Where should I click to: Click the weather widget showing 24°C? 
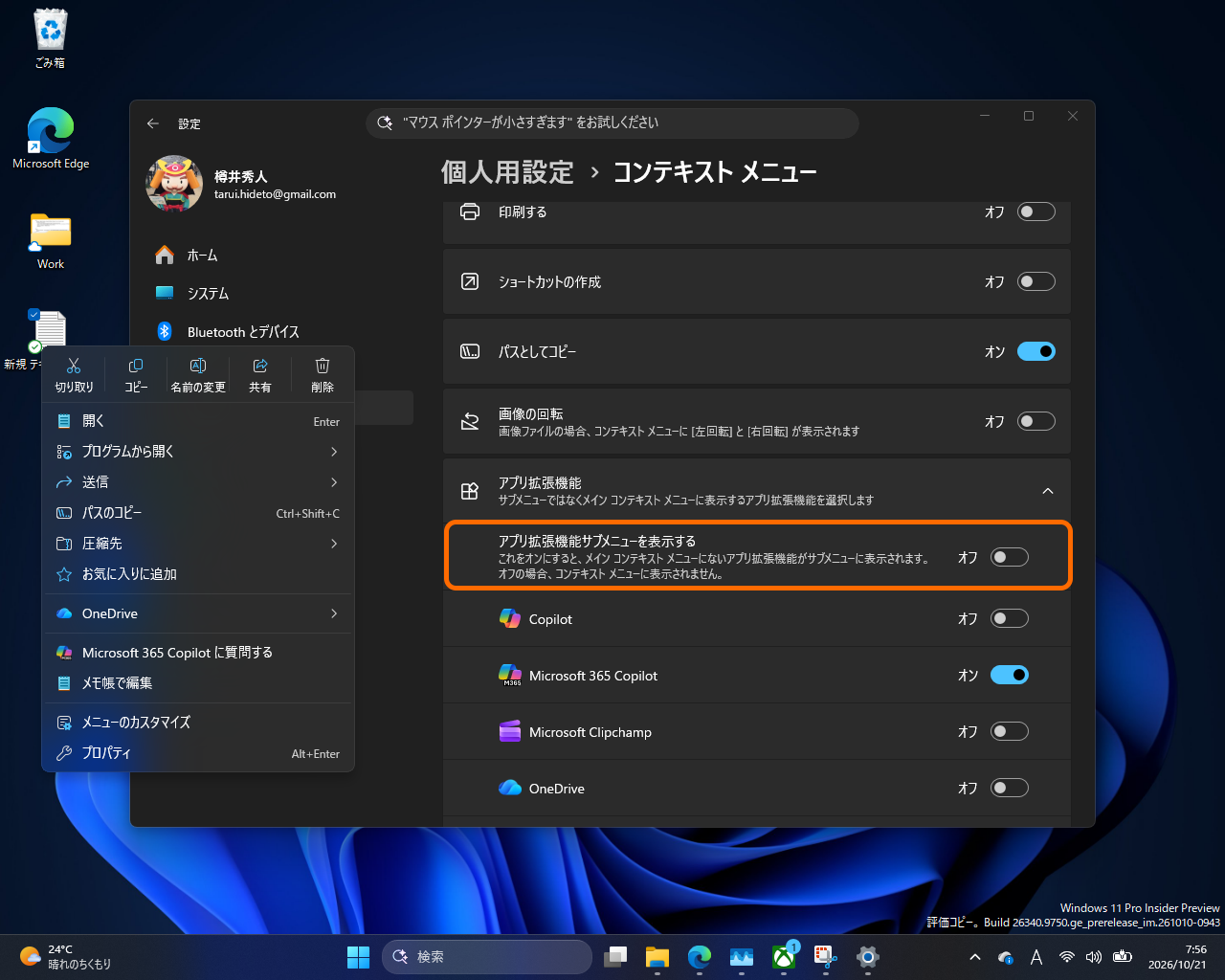pos(65,957)
